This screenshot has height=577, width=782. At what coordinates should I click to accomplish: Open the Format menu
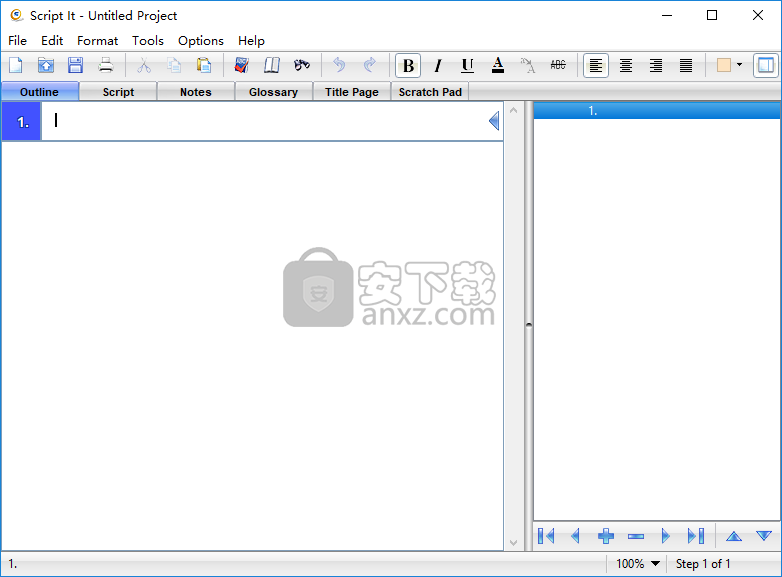point(97,41)
